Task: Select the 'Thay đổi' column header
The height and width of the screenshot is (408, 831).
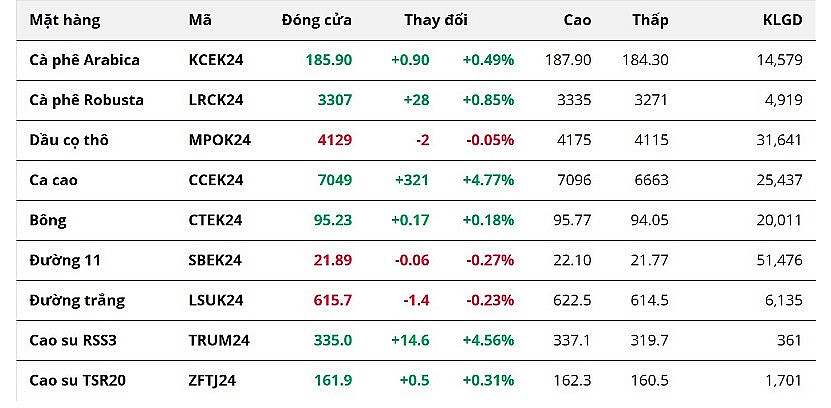Action: (x=436, y=20)
